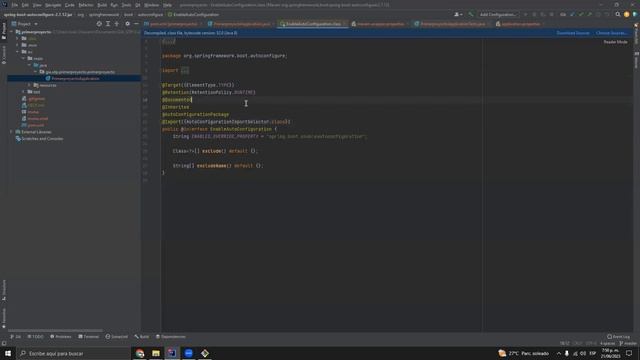Select PrimerproyectoApplication file in Project tree
Viewport: 640px width, 360px height.
(x=75, y=78)
